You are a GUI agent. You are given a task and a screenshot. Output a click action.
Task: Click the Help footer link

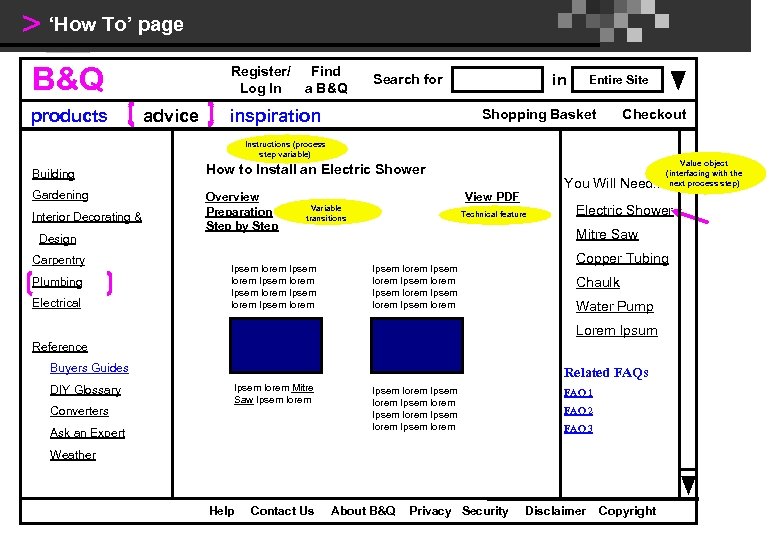[221, 511]
